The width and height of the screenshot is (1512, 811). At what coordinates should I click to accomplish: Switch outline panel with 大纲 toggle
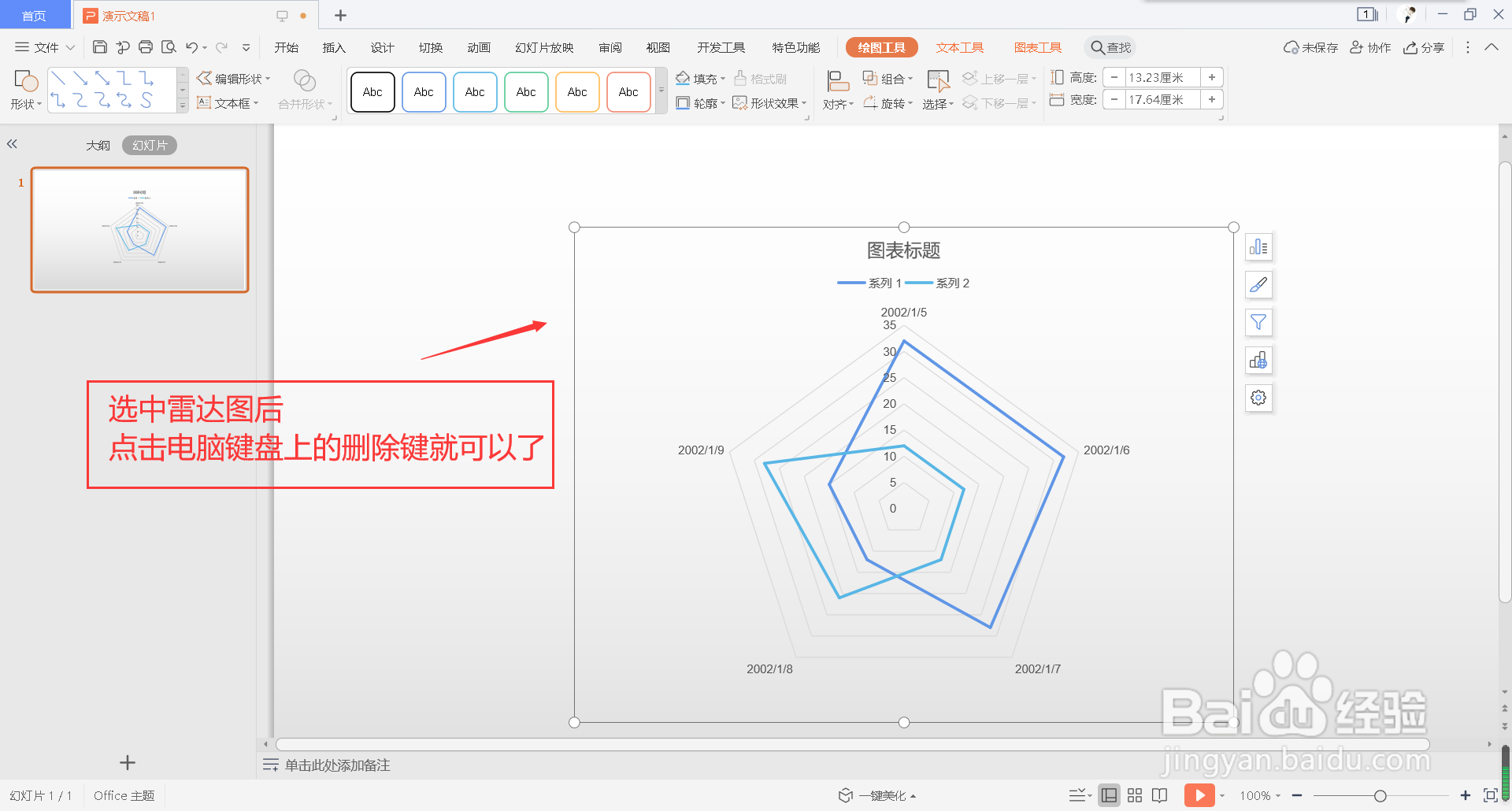pyautogui.click(x=98, y=144)
